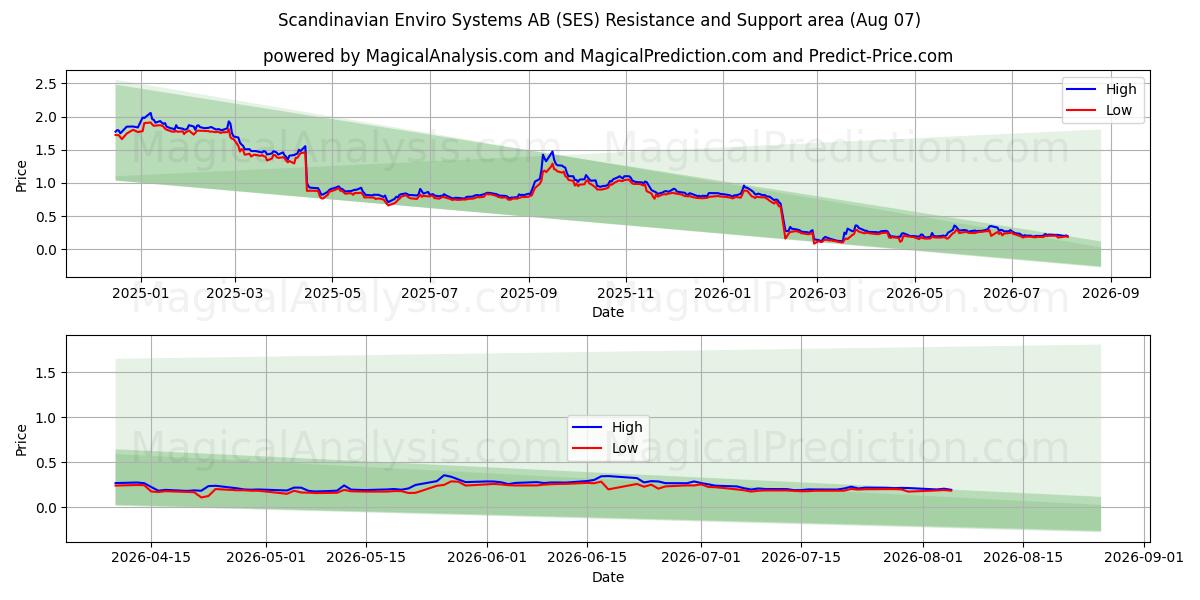This screenshot has width=1200, height=600.
Task: Click the 'Date' axis label under the lower chart
Action: [x=608, y=577]
